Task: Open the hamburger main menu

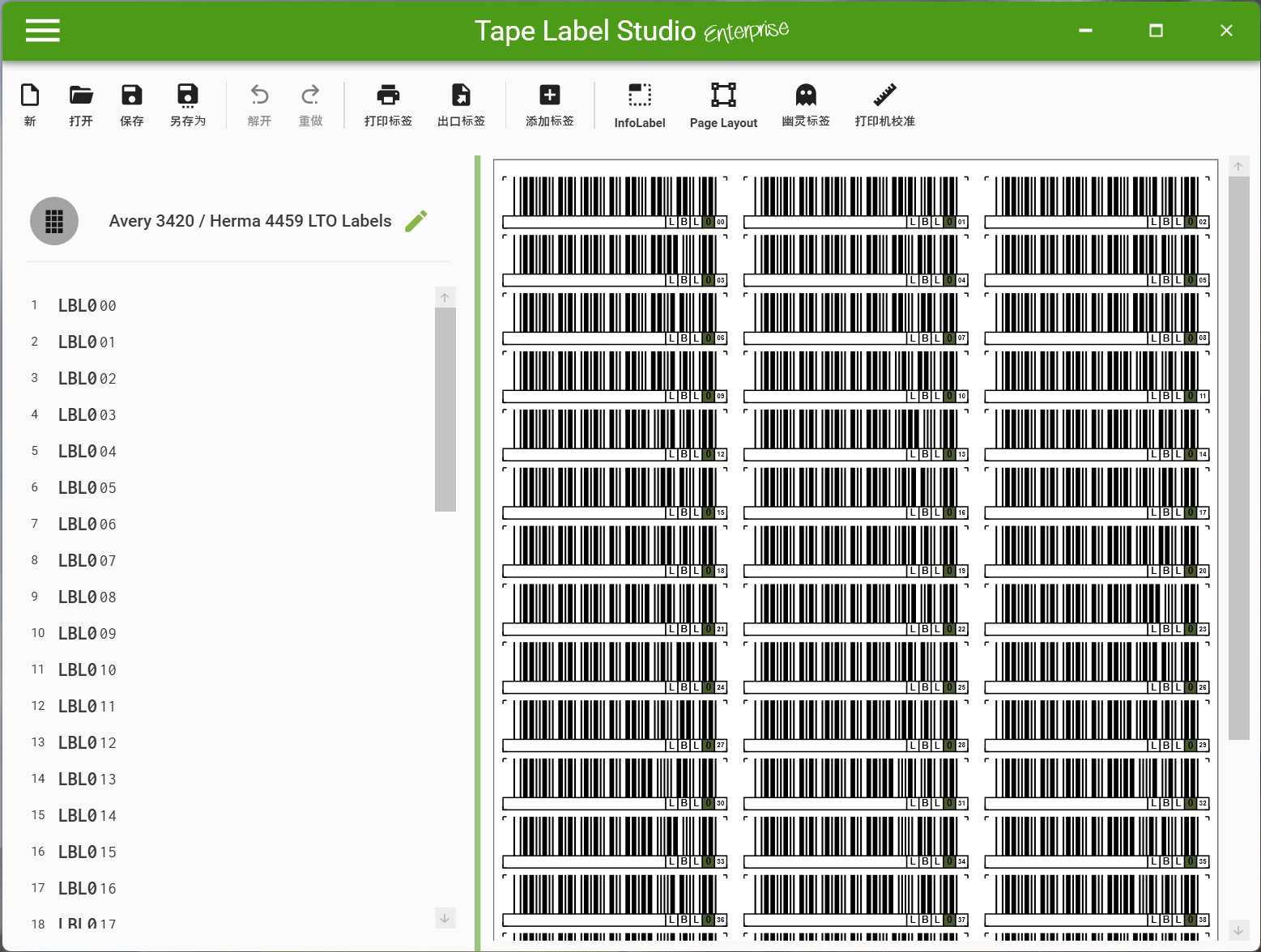Action: 43,31
